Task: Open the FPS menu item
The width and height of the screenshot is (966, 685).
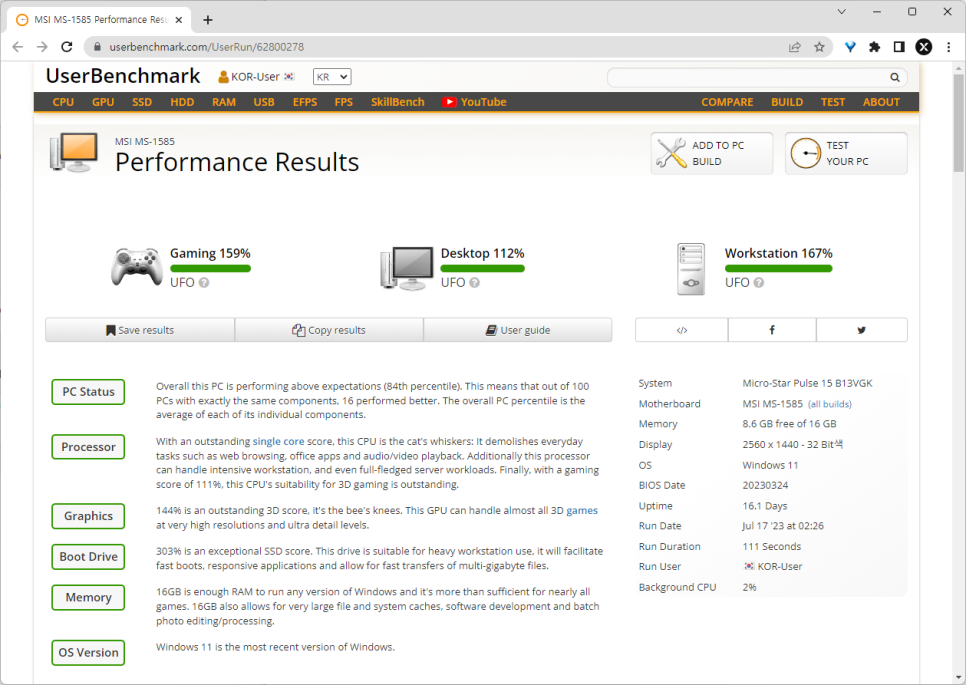Action: pos(344,102)
